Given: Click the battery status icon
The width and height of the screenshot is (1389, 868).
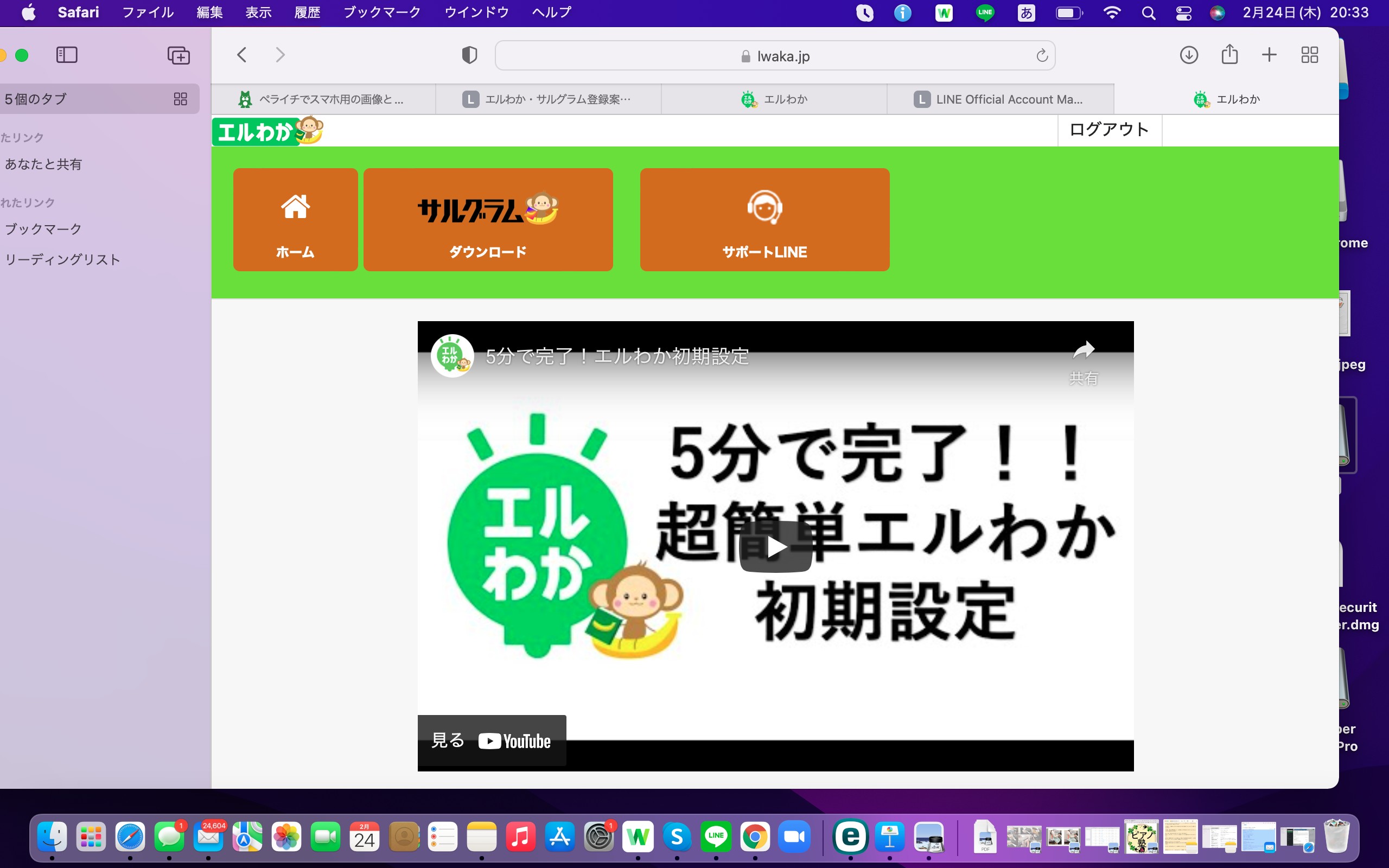Looking at the screenshot, I should pos(1069,12).
